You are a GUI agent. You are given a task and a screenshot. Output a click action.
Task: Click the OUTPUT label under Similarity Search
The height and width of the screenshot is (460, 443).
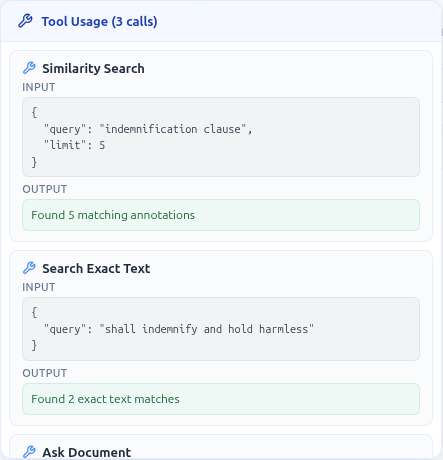tap(45, 189)
